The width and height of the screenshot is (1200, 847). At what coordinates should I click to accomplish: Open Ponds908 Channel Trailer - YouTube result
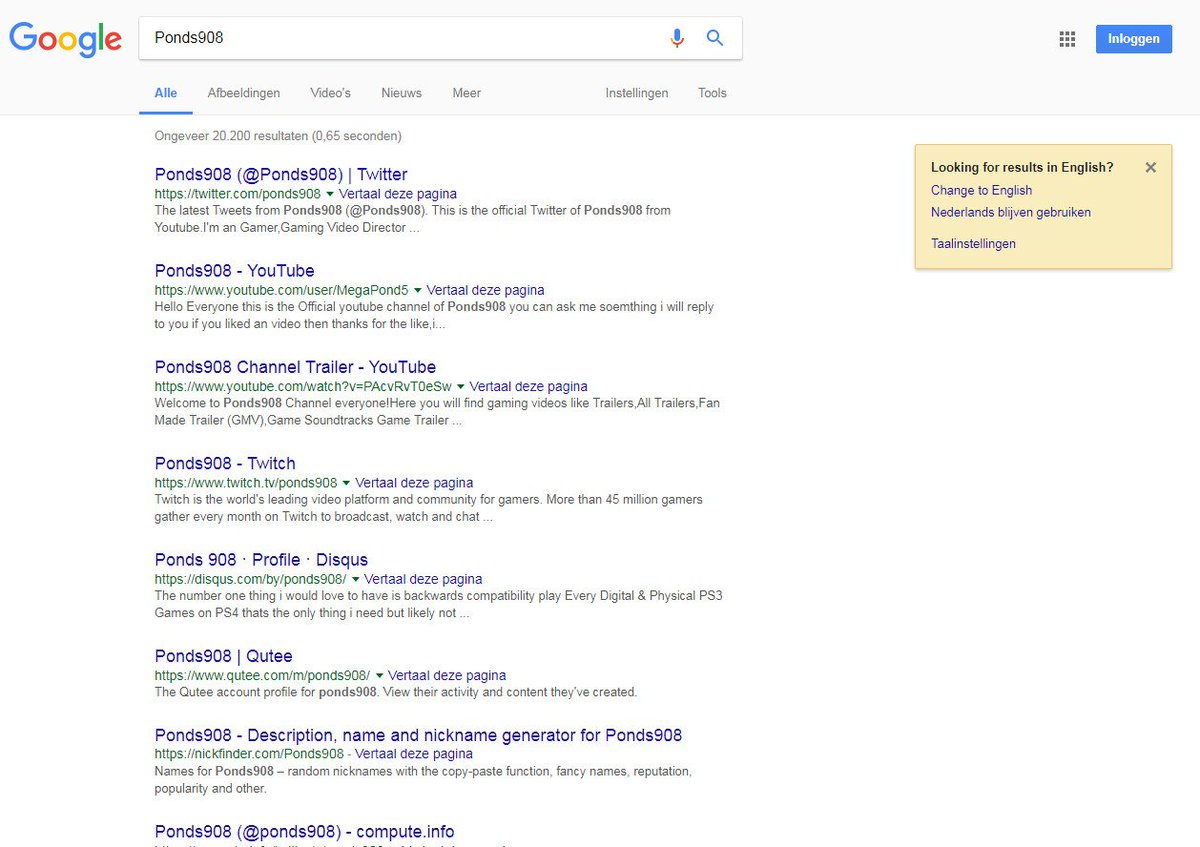295,367
